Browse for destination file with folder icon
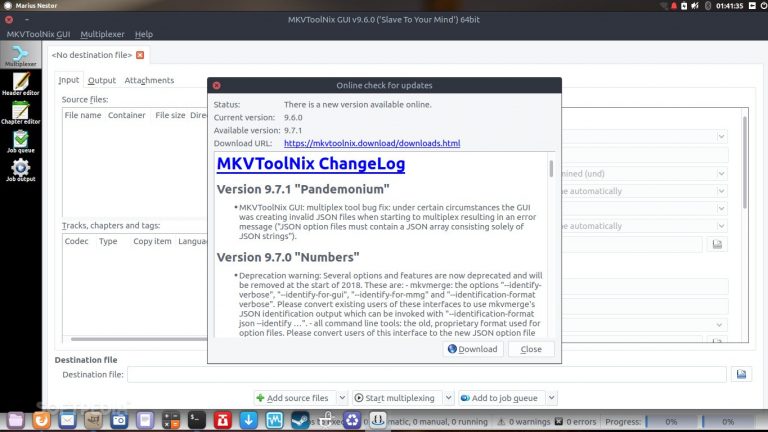The image size is (768, 432). click(741, 374)
